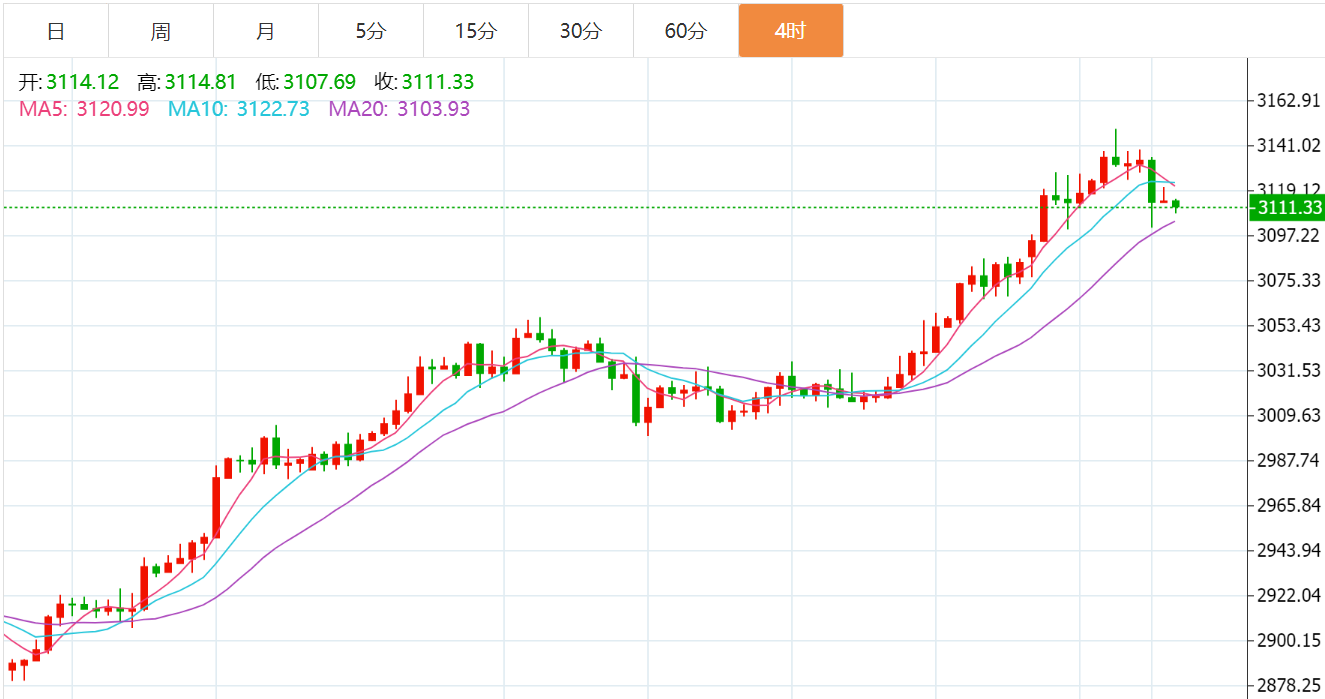1325x699 pixels.
Task: Click the 2965.84 price axis label
Action: [x=1289, y=506]
